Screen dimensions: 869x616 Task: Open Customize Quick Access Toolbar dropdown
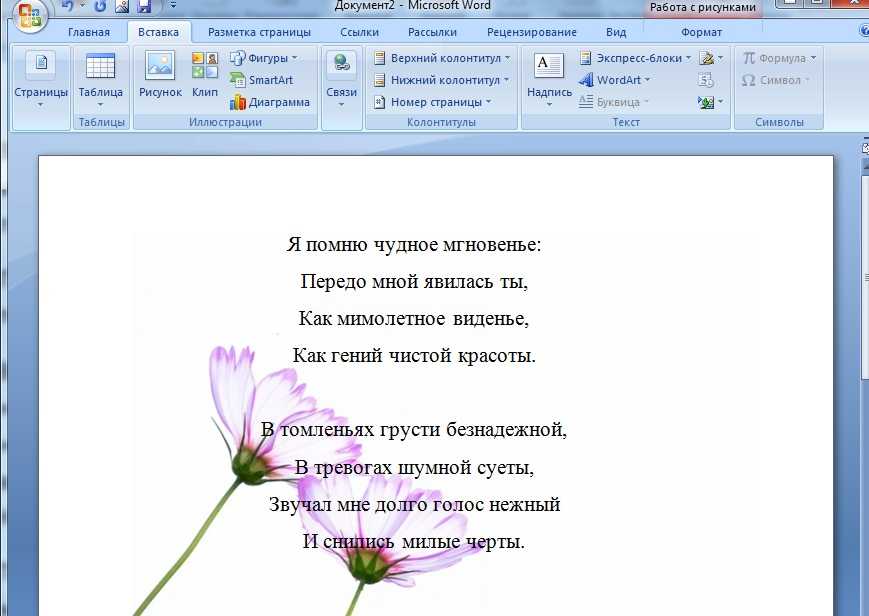pos(173,6)
